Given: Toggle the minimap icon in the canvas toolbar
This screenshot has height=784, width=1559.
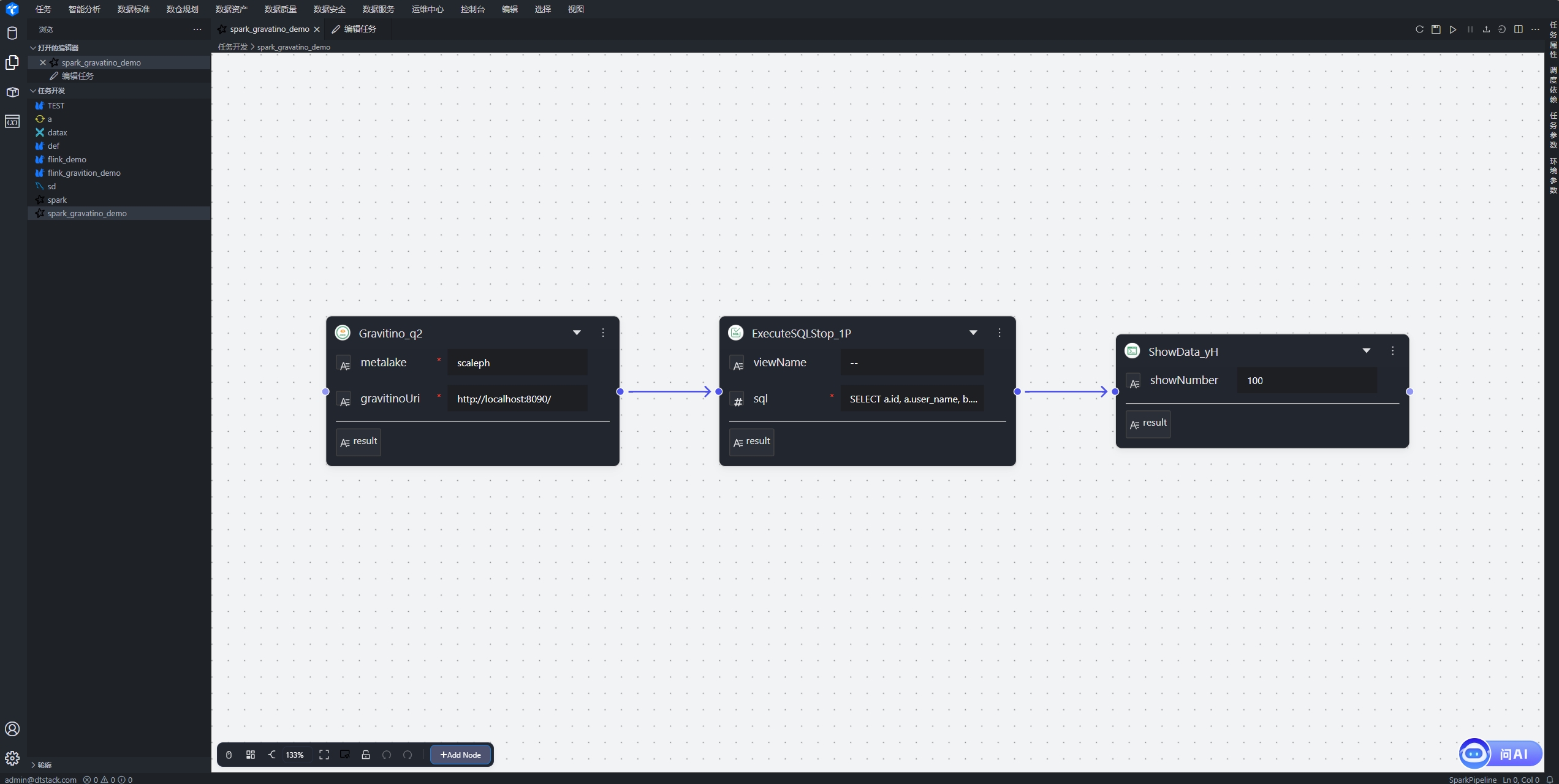Looking at the screenshot, I should (345, 755).
